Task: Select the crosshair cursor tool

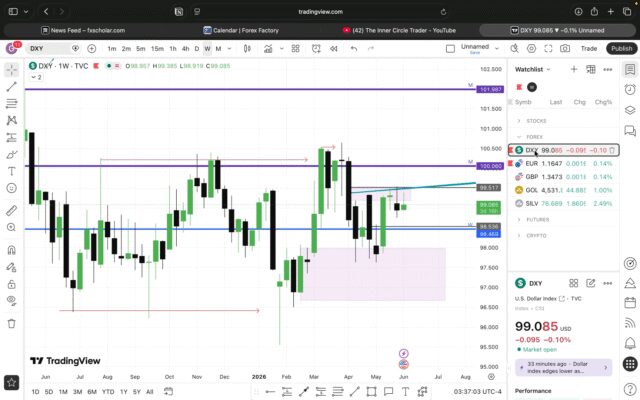Action: tap(11, 70)
